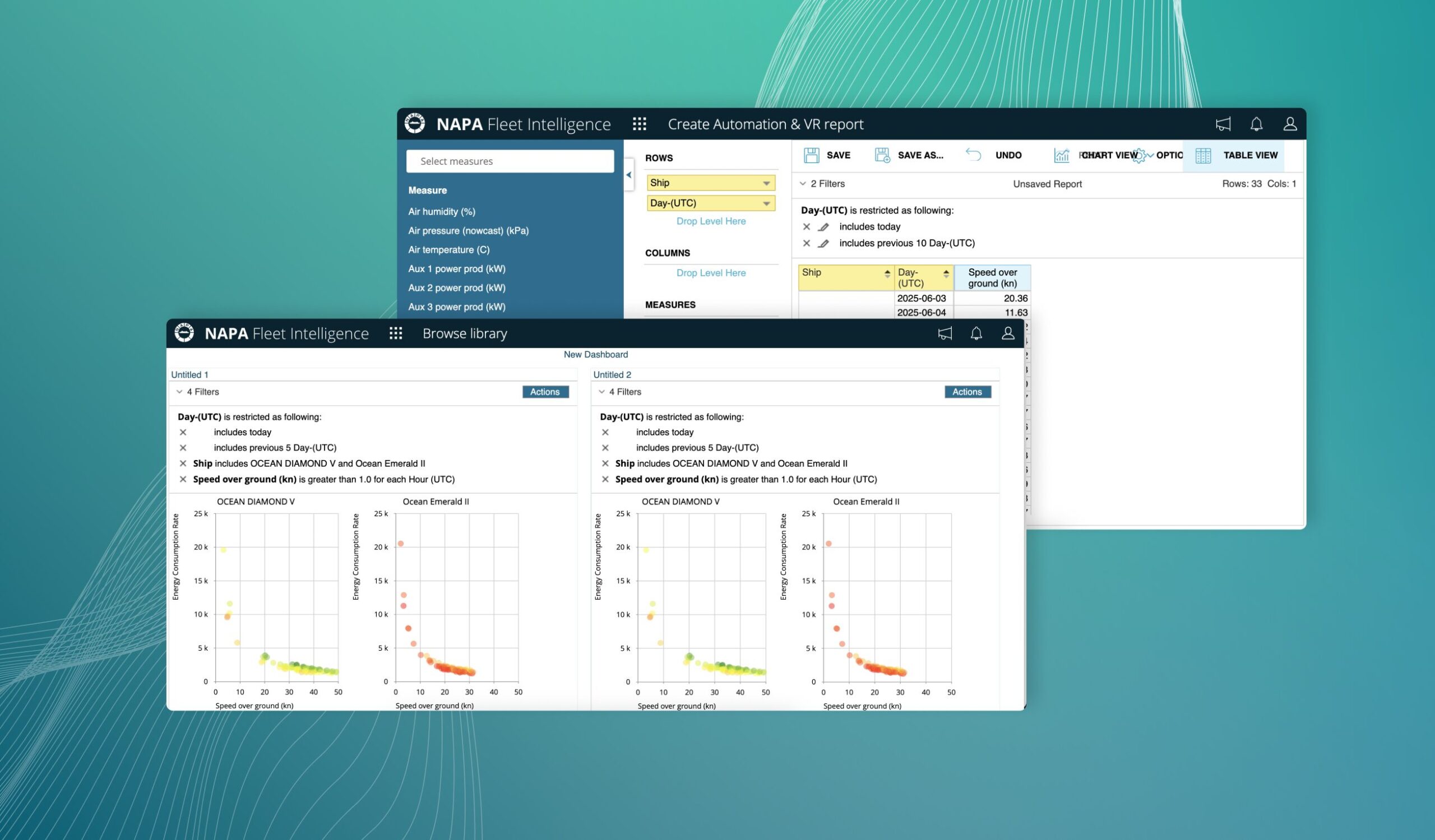The image size is (1435, 840).
Task: Open the Ship row level dropdown
Action: point(766,183)
